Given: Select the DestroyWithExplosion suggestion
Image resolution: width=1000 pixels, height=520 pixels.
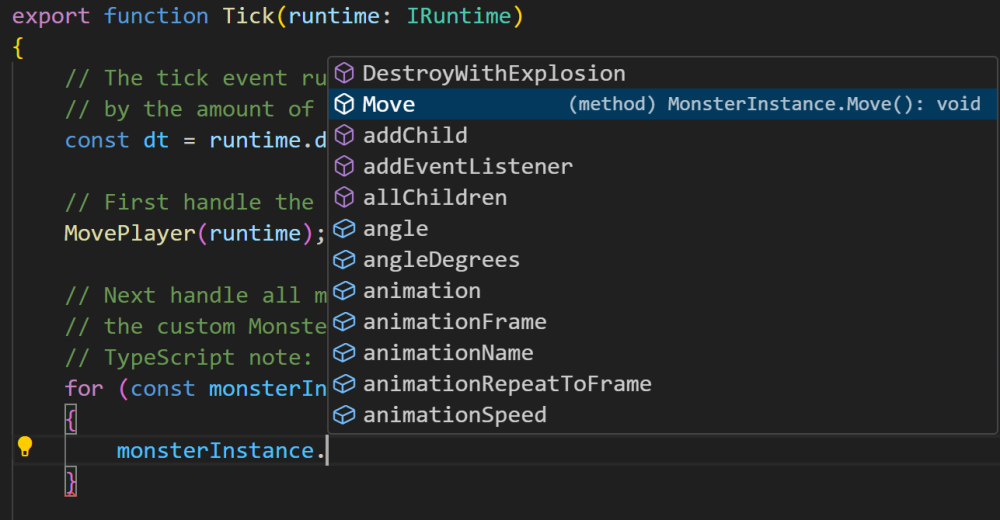Looking at the screenshot, I should click(x=494, y=73).
